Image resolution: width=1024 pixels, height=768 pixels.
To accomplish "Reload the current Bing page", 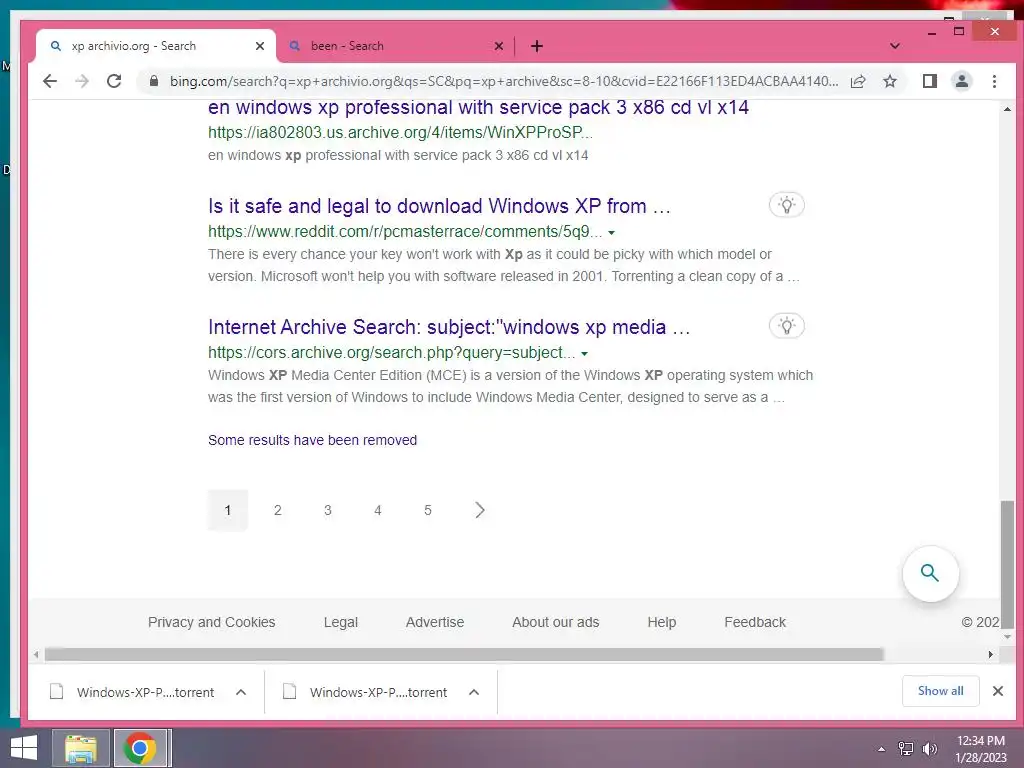I will pos(114,81).
